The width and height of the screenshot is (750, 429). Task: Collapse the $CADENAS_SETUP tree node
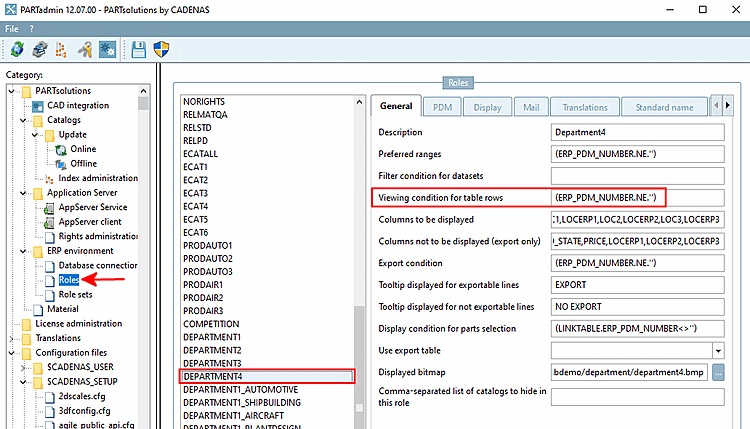click(x=23, y=382)
